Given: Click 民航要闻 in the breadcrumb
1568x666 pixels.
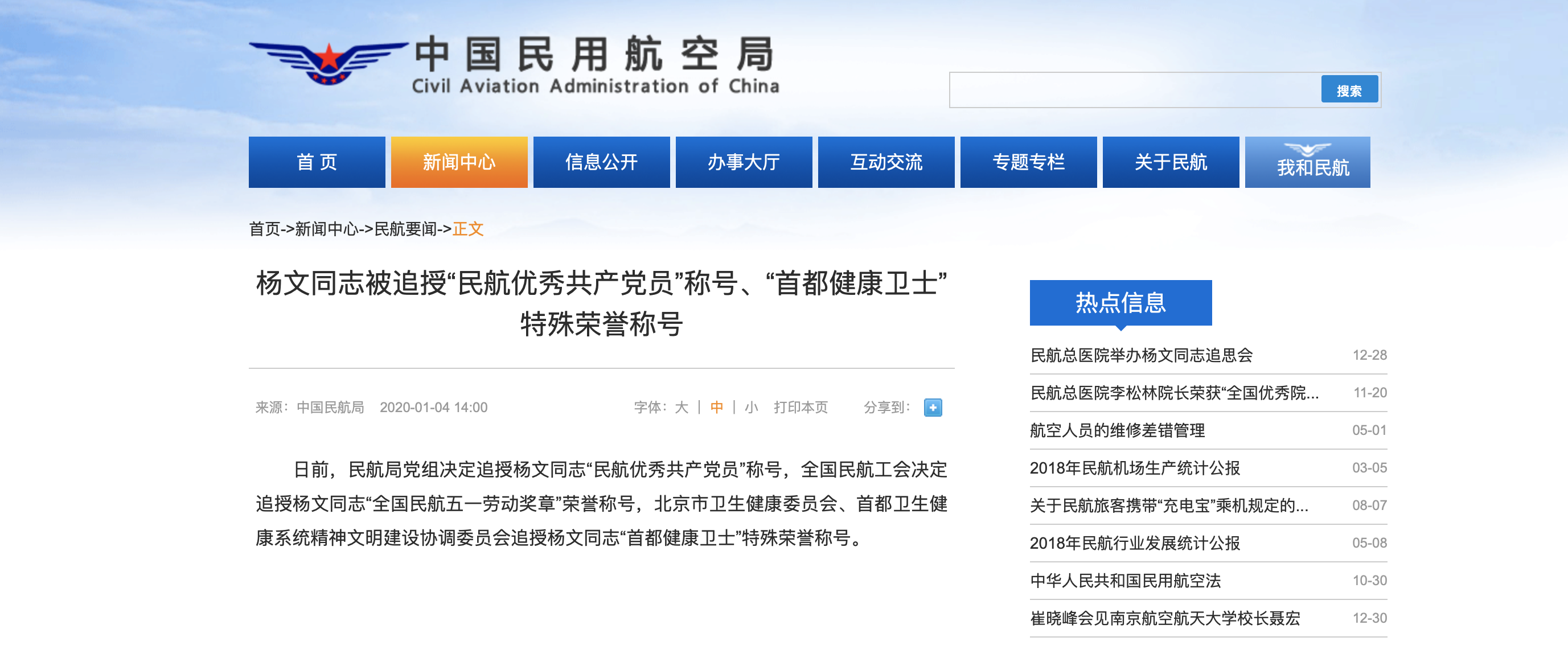Looking at the screenshot, I should click(x=405, y=229).
